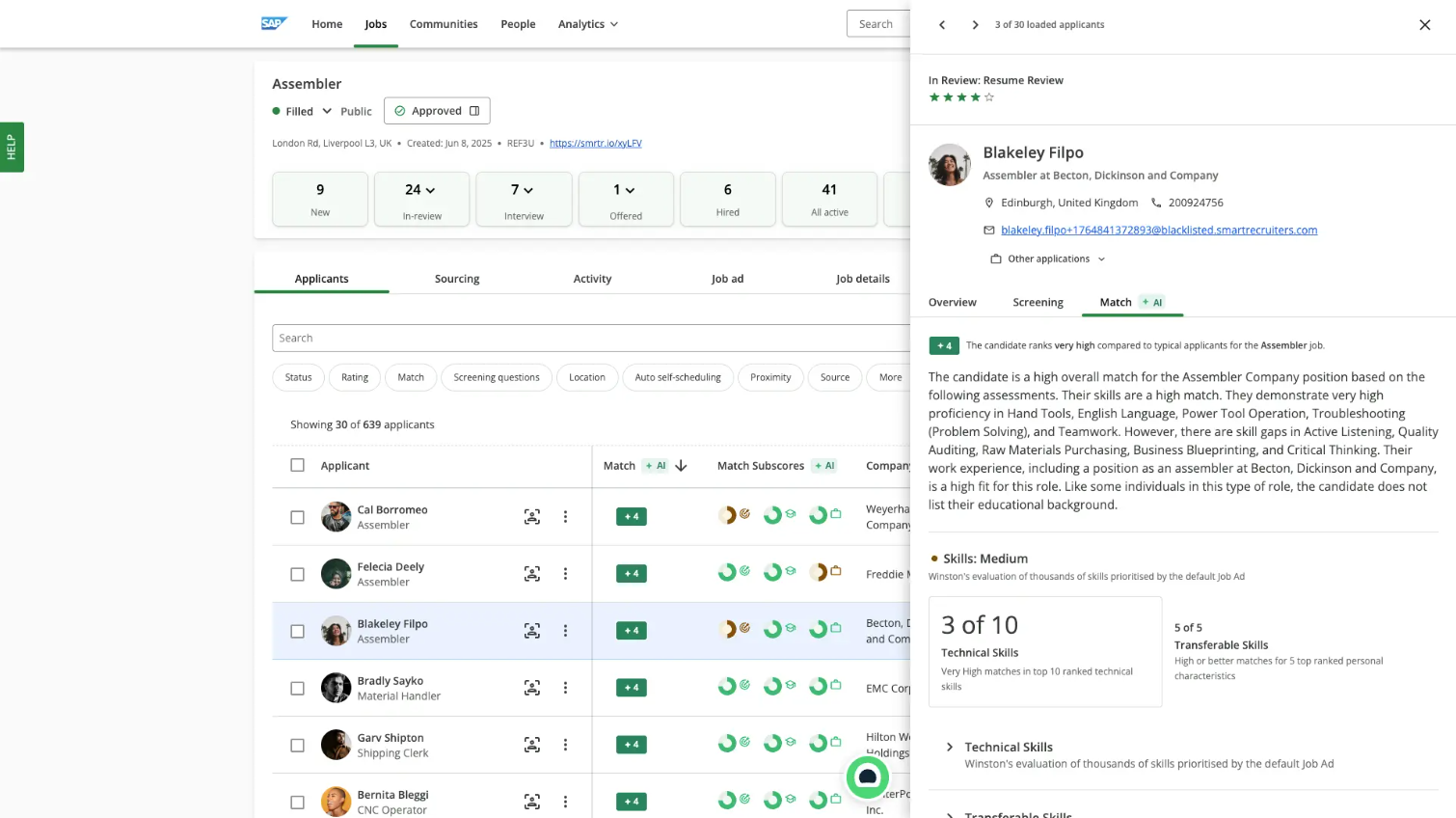Viewport: 1456px width, 818px height.
Task: Tick the checkbox for Garv Shipton
Action: pos(297,745)
